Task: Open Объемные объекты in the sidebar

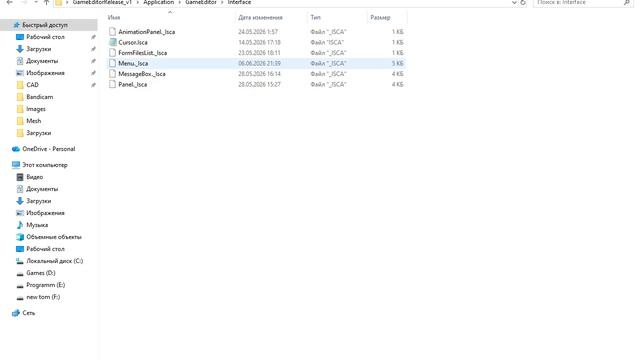Action: point(54,237)
